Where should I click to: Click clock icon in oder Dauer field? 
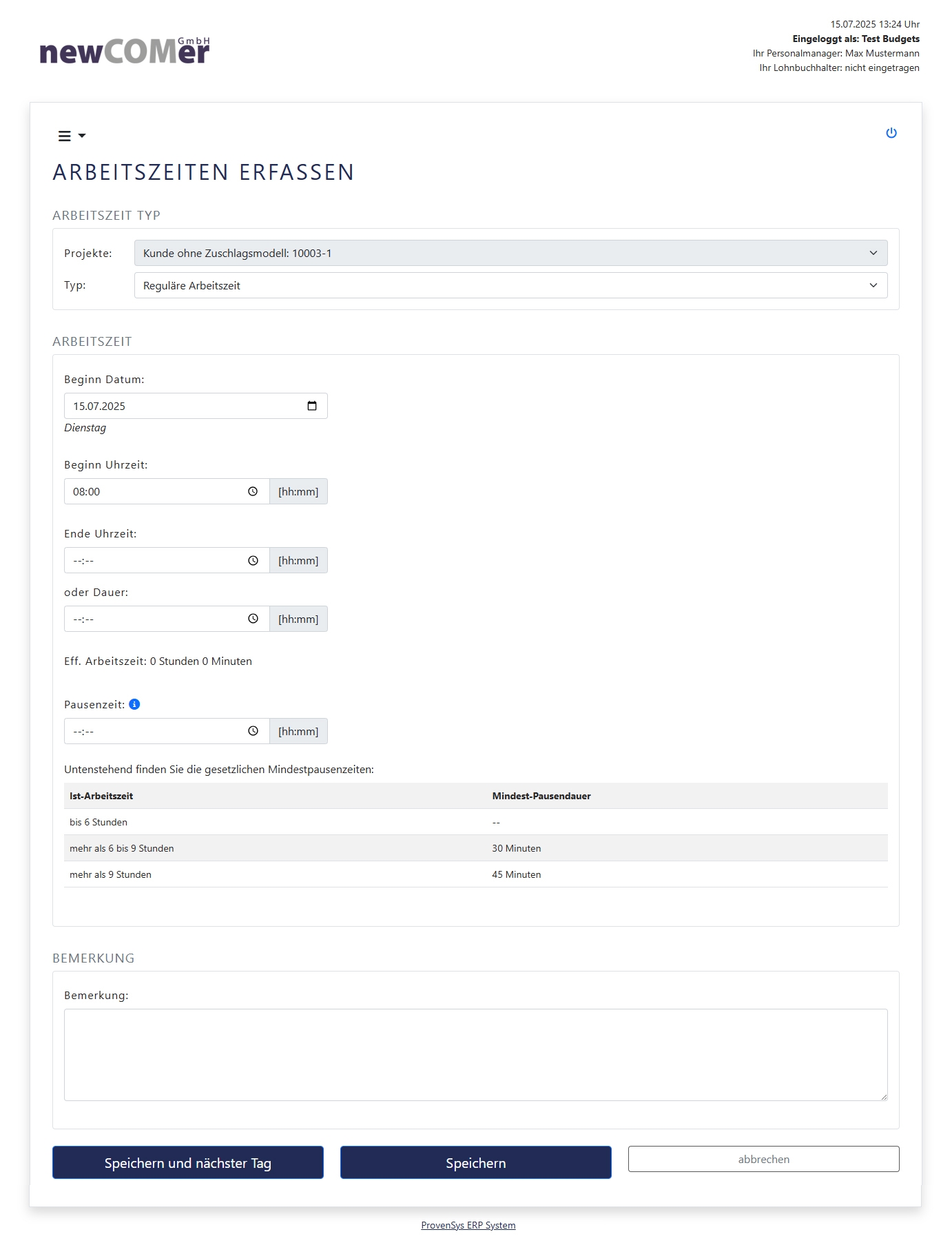(253, 619)
